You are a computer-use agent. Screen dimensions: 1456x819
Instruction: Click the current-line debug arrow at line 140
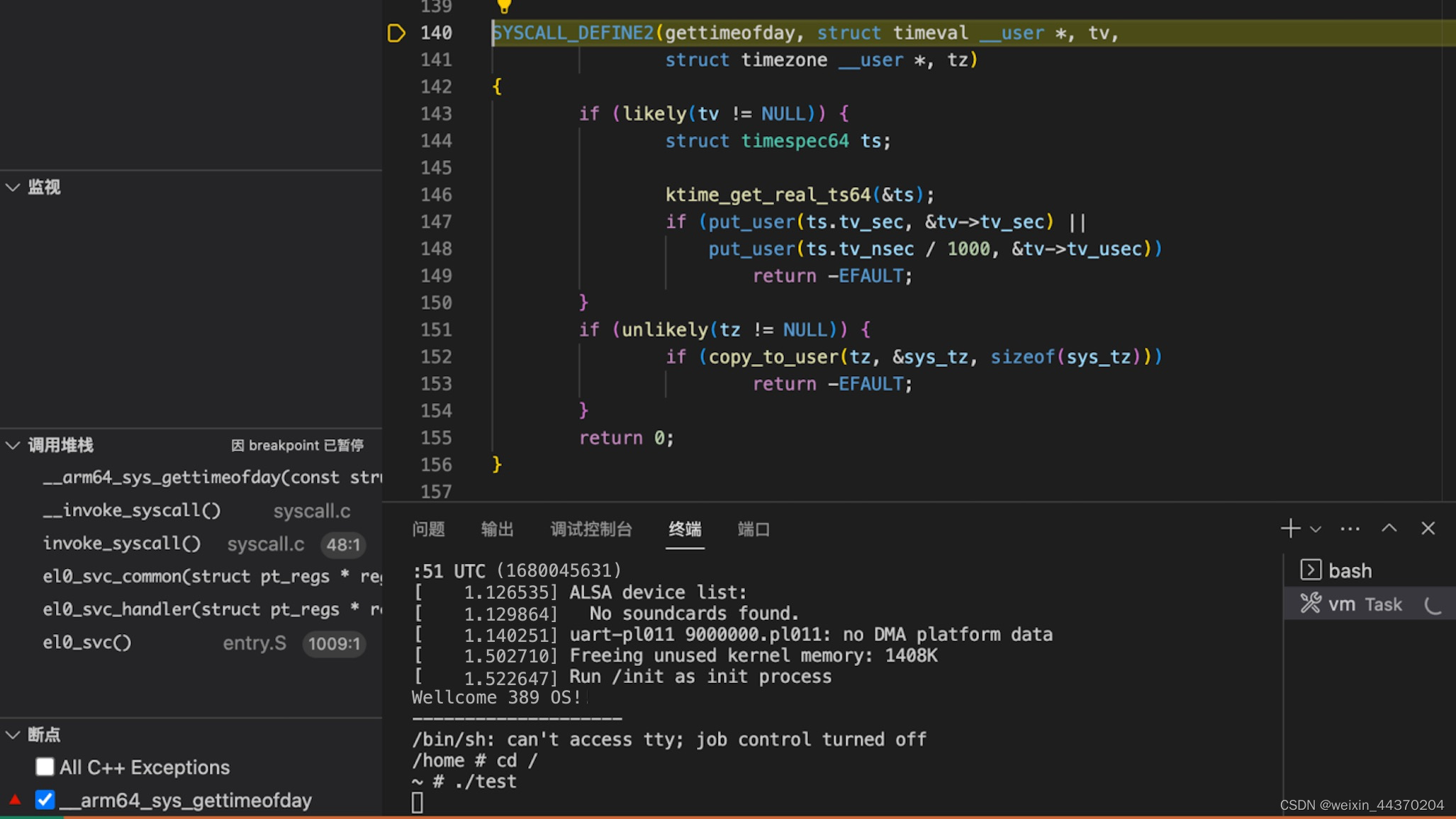pyautogui.click(x=396, y=33)
